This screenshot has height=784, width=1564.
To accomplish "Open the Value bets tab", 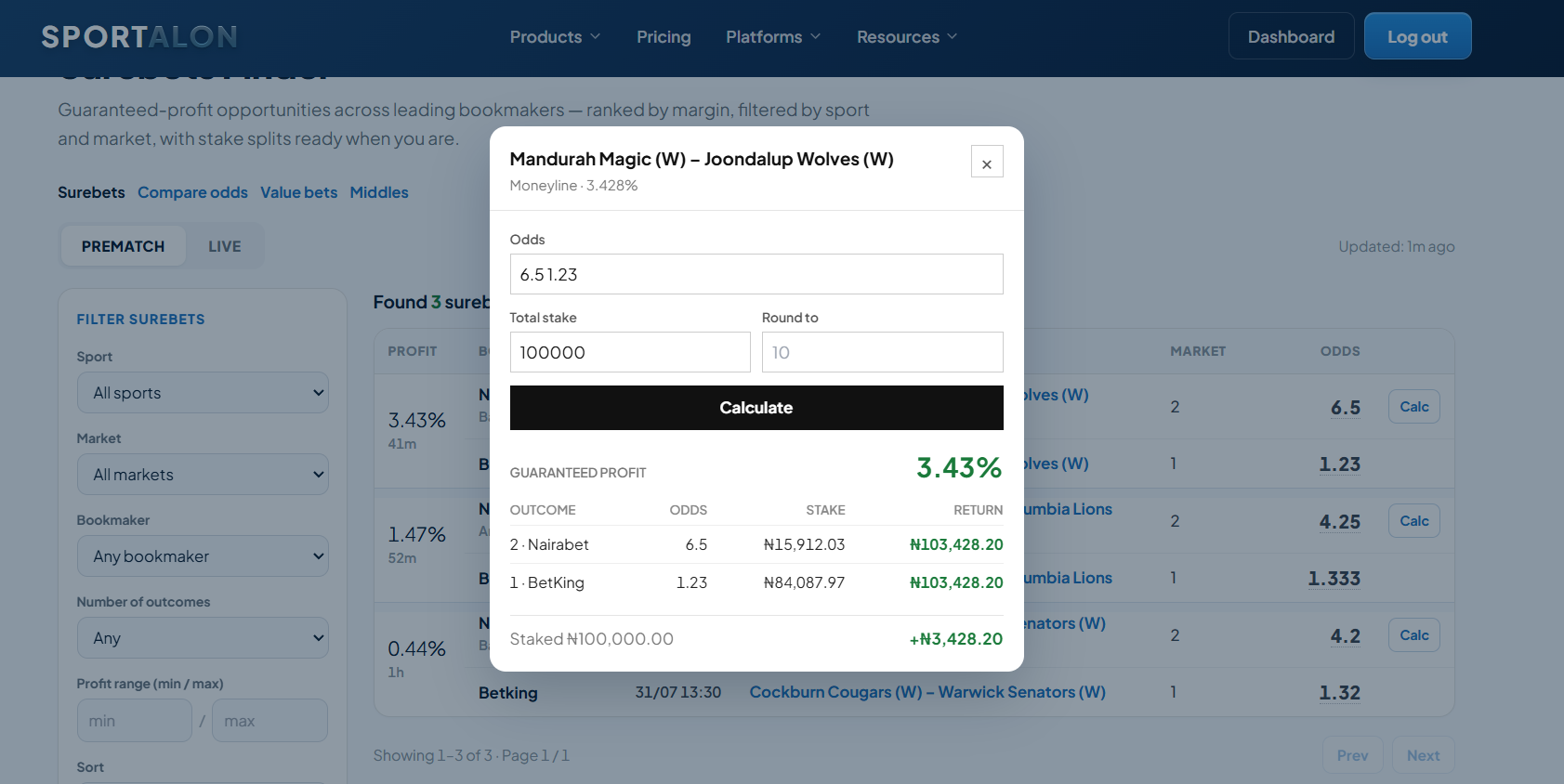I will coord(298,192).
